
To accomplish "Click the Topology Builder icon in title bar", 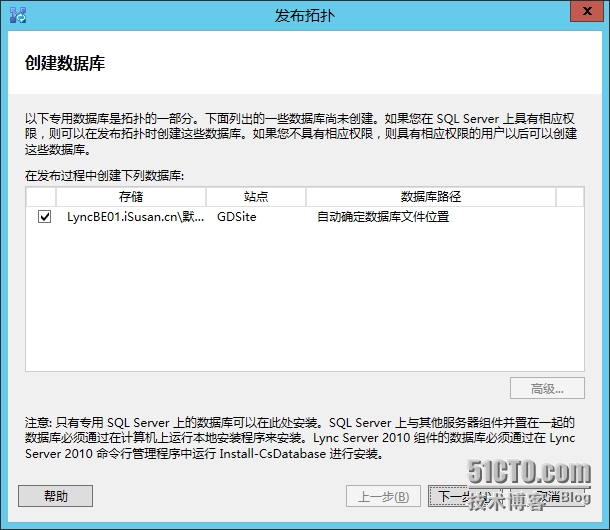I will [x=18, y=15].
